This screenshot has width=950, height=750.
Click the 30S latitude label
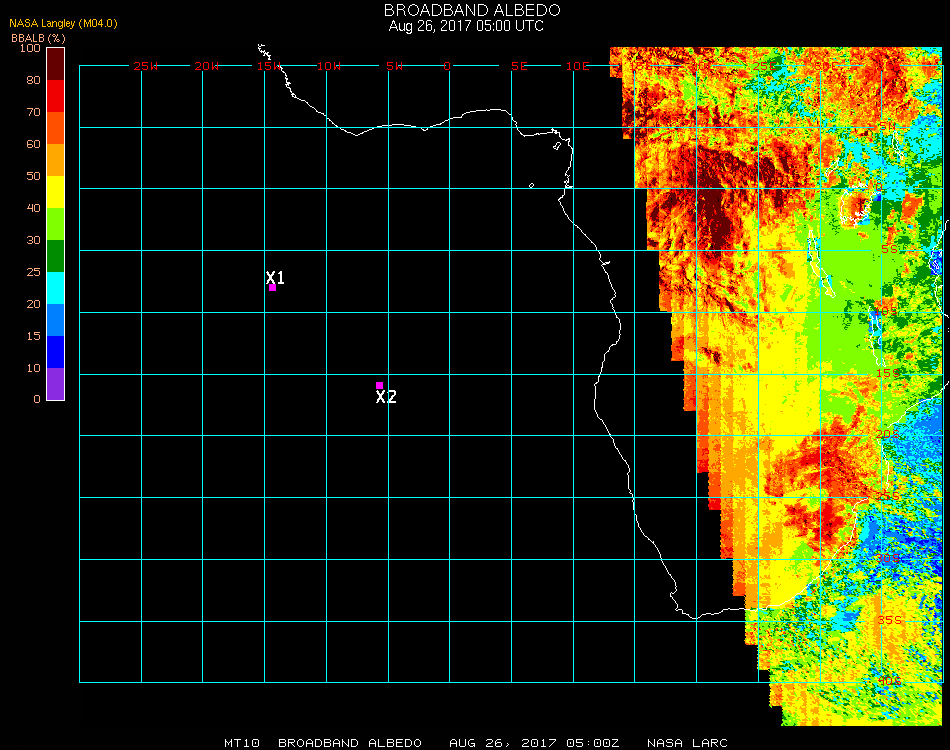888,559
